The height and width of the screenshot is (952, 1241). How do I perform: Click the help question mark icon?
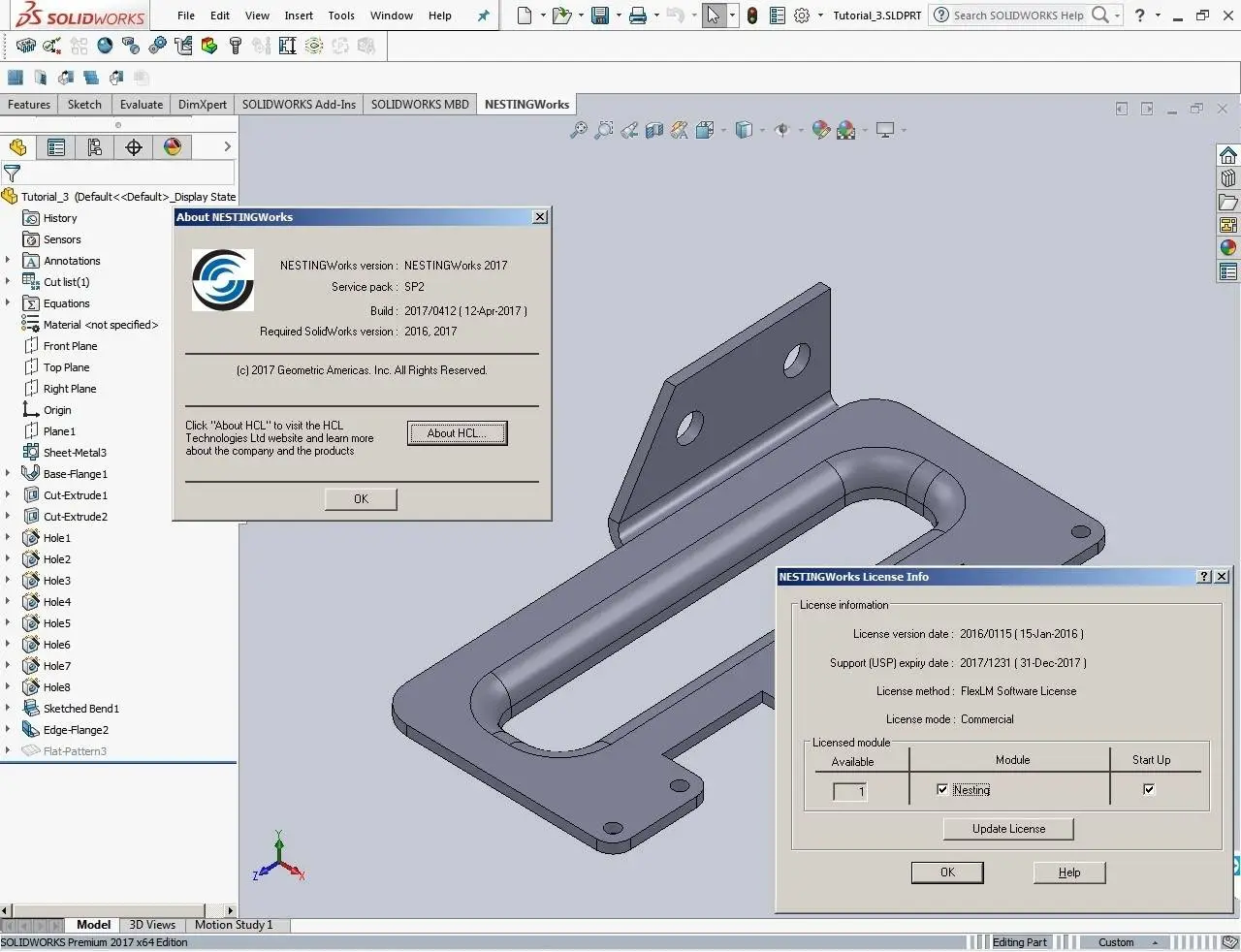(1140, 15)
